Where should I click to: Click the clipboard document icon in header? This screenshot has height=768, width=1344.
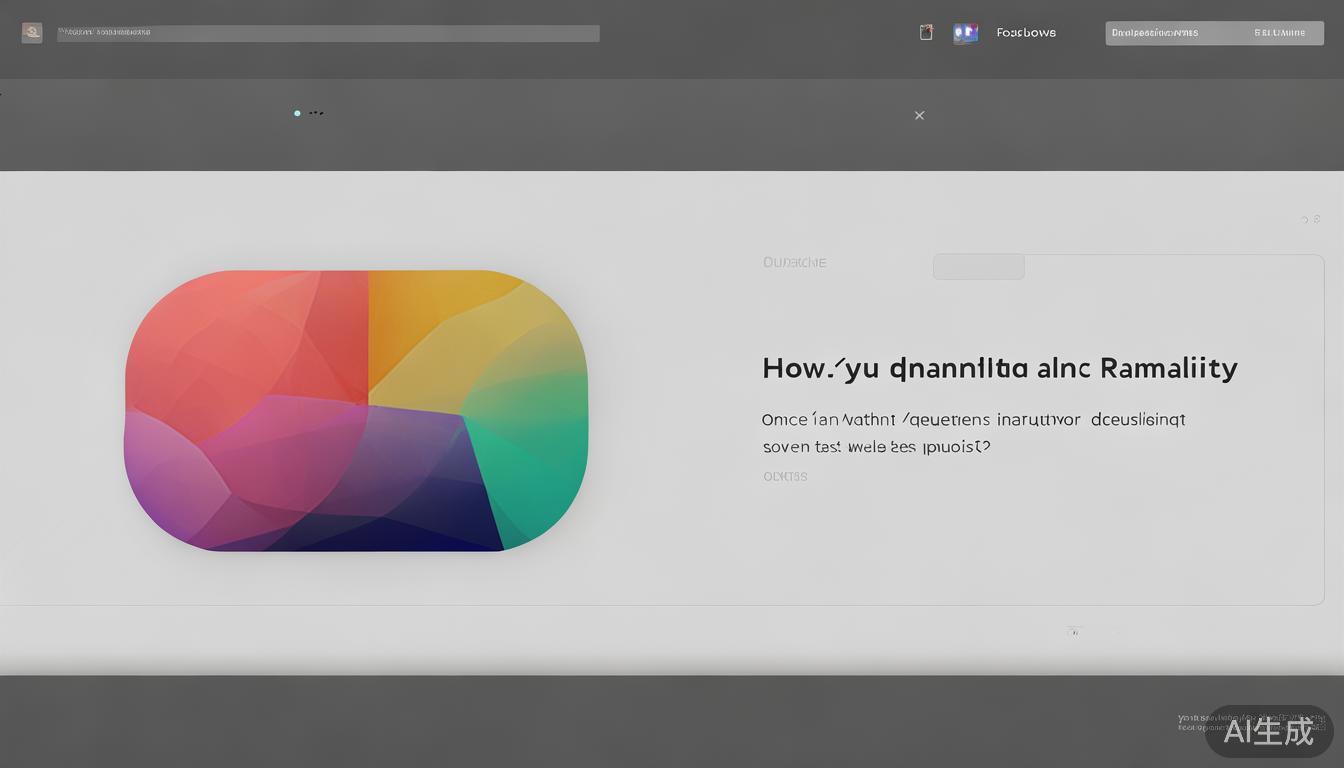coord(926,33)
